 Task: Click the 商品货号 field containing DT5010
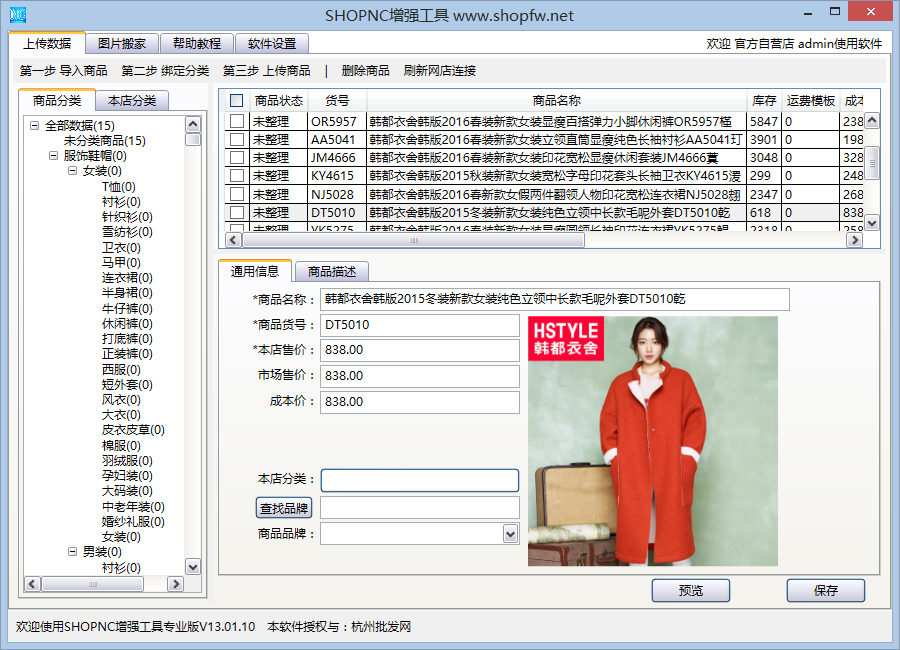(420, 325)
